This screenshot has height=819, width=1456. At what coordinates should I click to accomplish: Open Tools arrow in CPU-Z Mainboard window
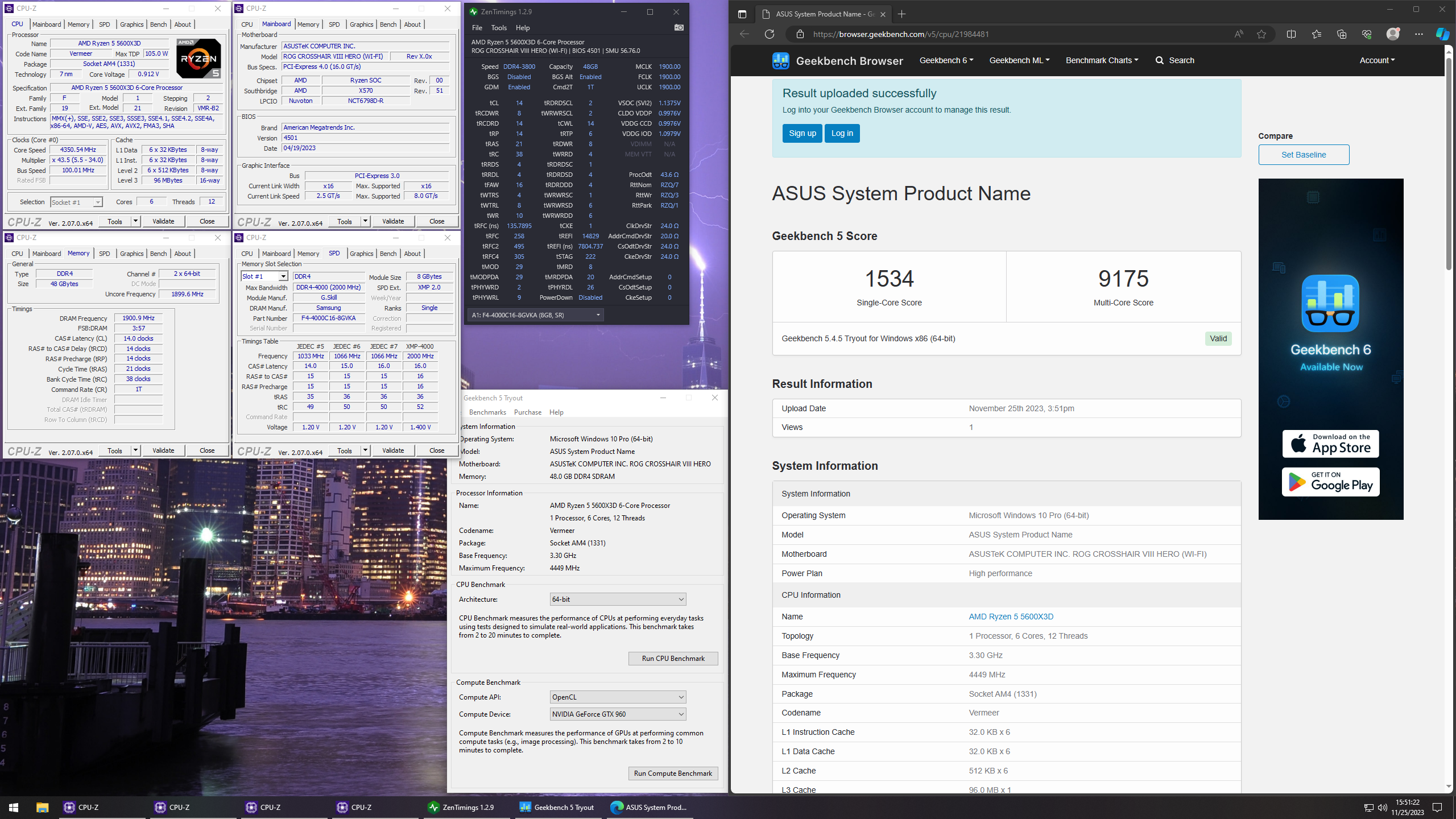point(365,221)
